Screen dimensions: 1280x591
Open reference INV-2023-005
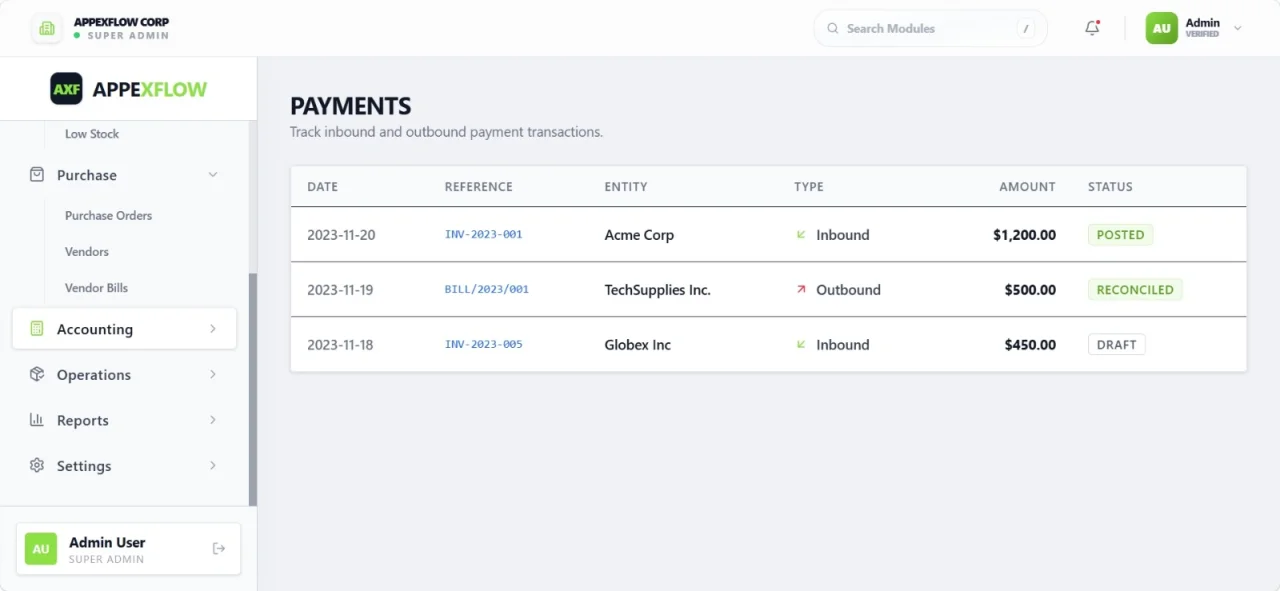(x=484, y=345)
